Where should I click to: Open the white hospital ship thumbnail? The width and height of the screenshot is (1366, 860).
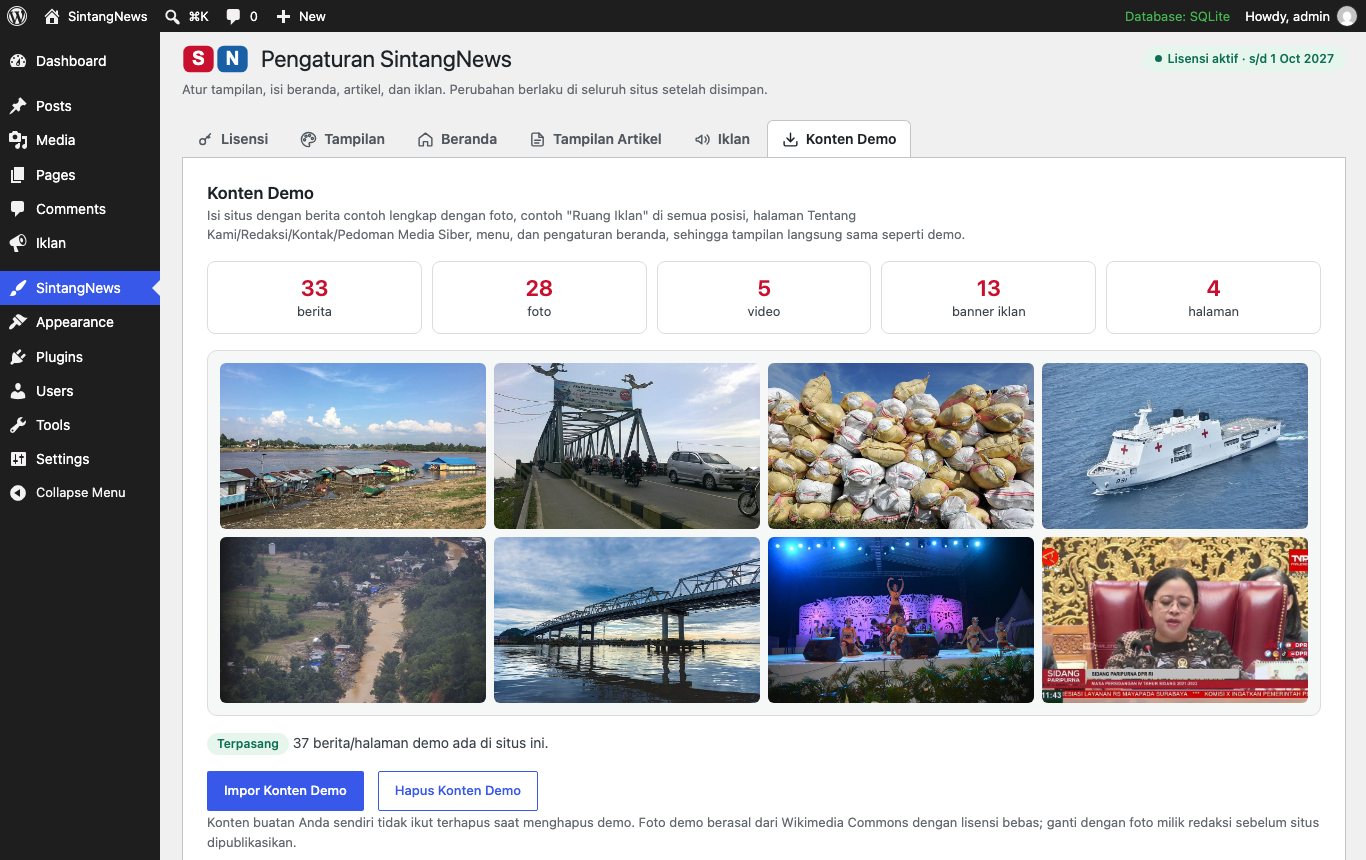[1175, 446]
